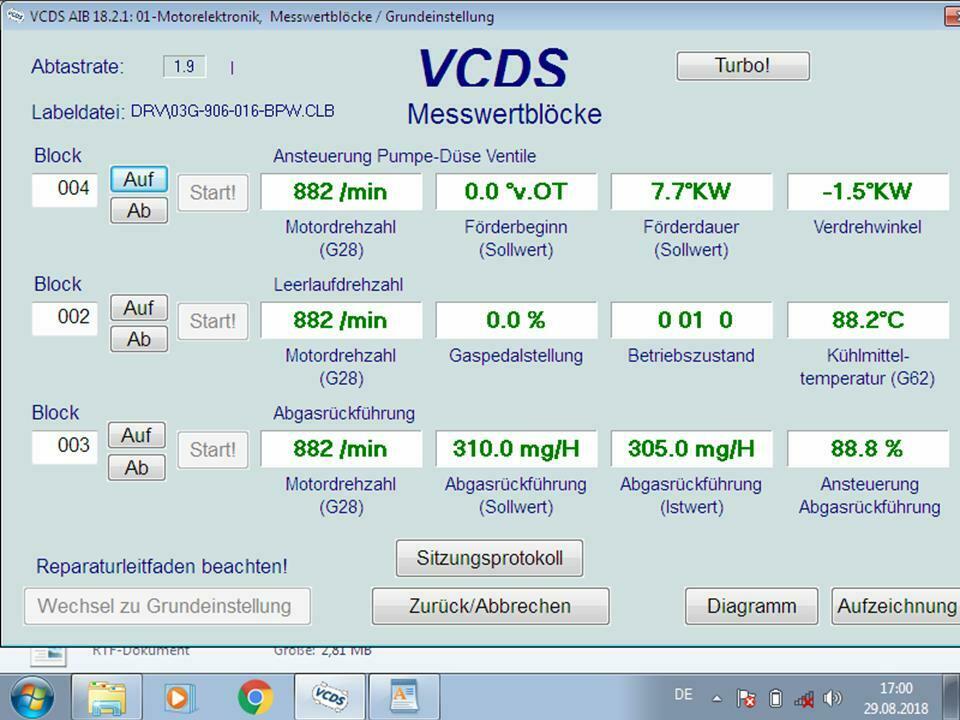The height and width of the screenshot is (720, 960).
Task: Click the Ansteuerung Pumpe-Düse Ventile heading
Action: tap(404, 156)
